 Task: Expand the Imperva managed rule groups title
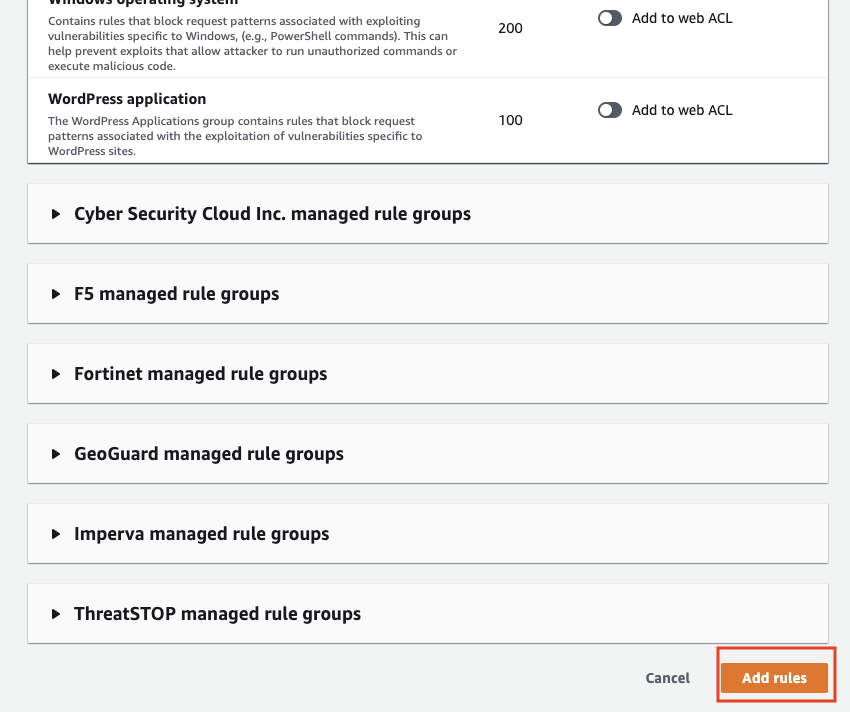click(x=202, y=534)
